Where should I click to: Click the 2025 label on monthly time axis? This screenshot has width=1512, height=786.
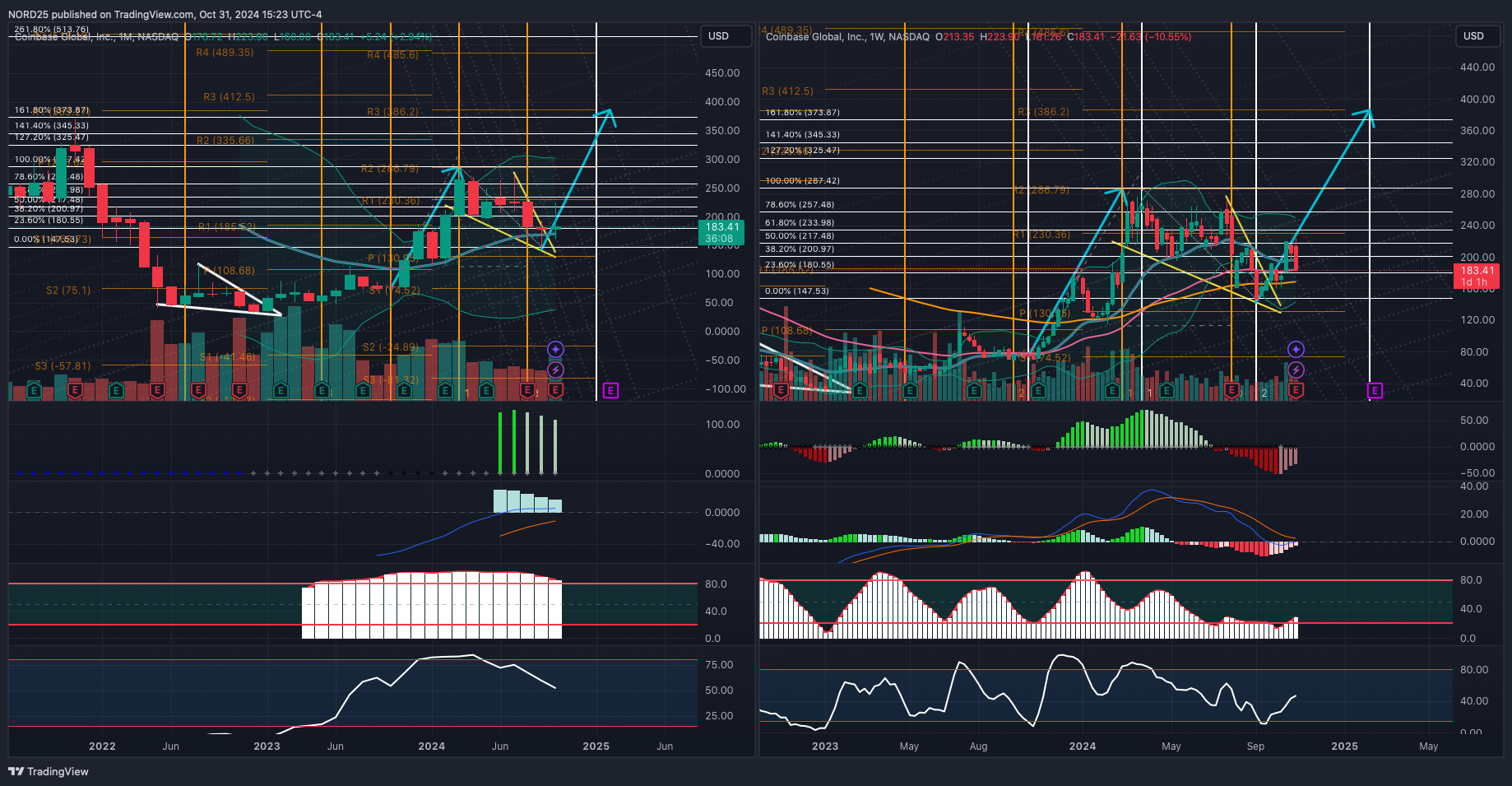pyautogui.click(x=596, y=746)
